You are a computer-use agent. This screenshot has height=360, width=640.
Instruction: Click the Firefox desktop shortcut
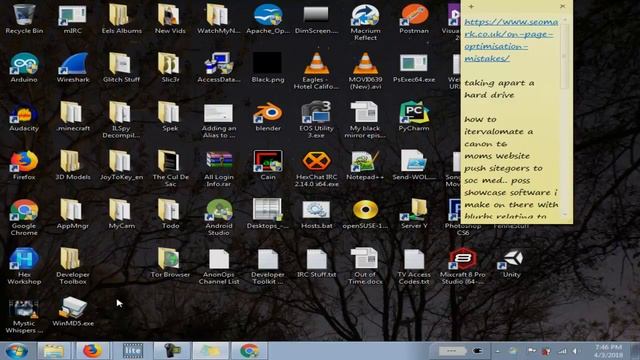24,165
